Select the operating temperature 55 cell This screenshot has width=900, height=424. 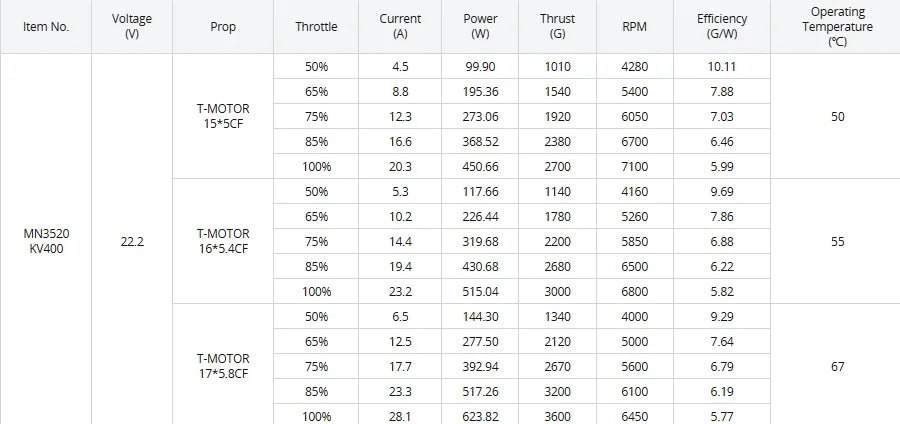[x=837, y=242]
